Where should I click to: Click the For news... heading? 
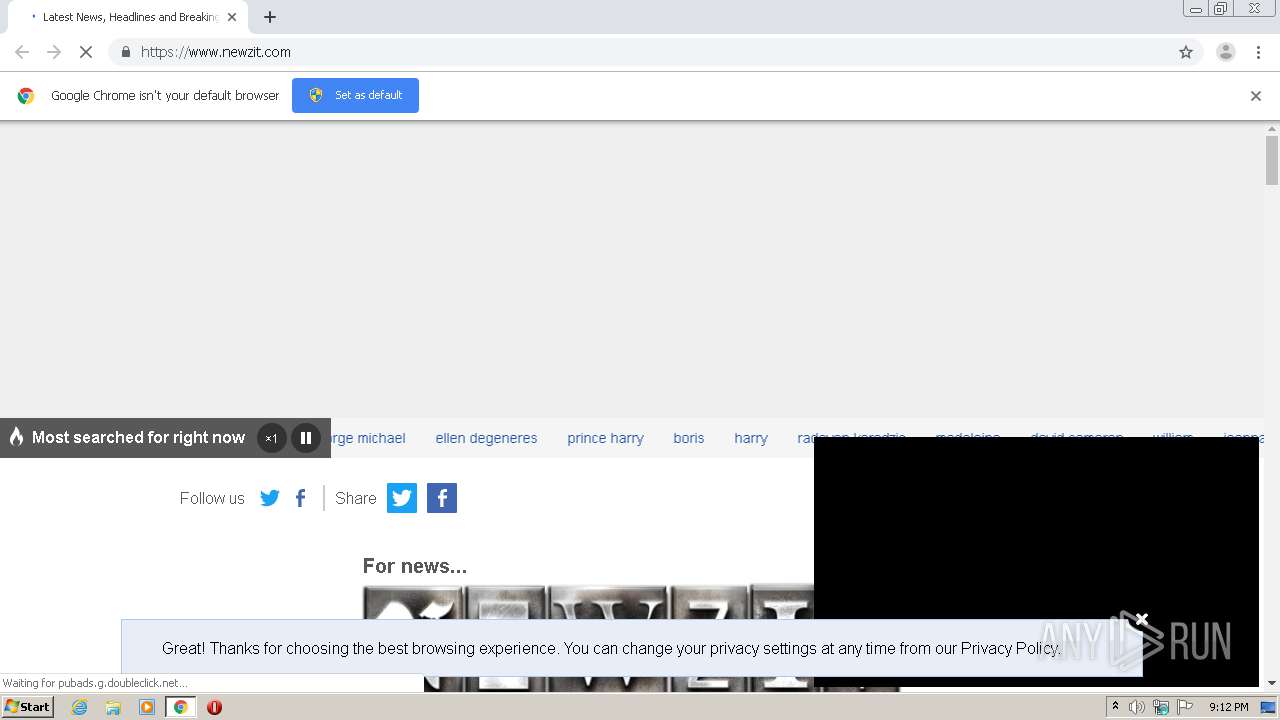pos(414,566)
